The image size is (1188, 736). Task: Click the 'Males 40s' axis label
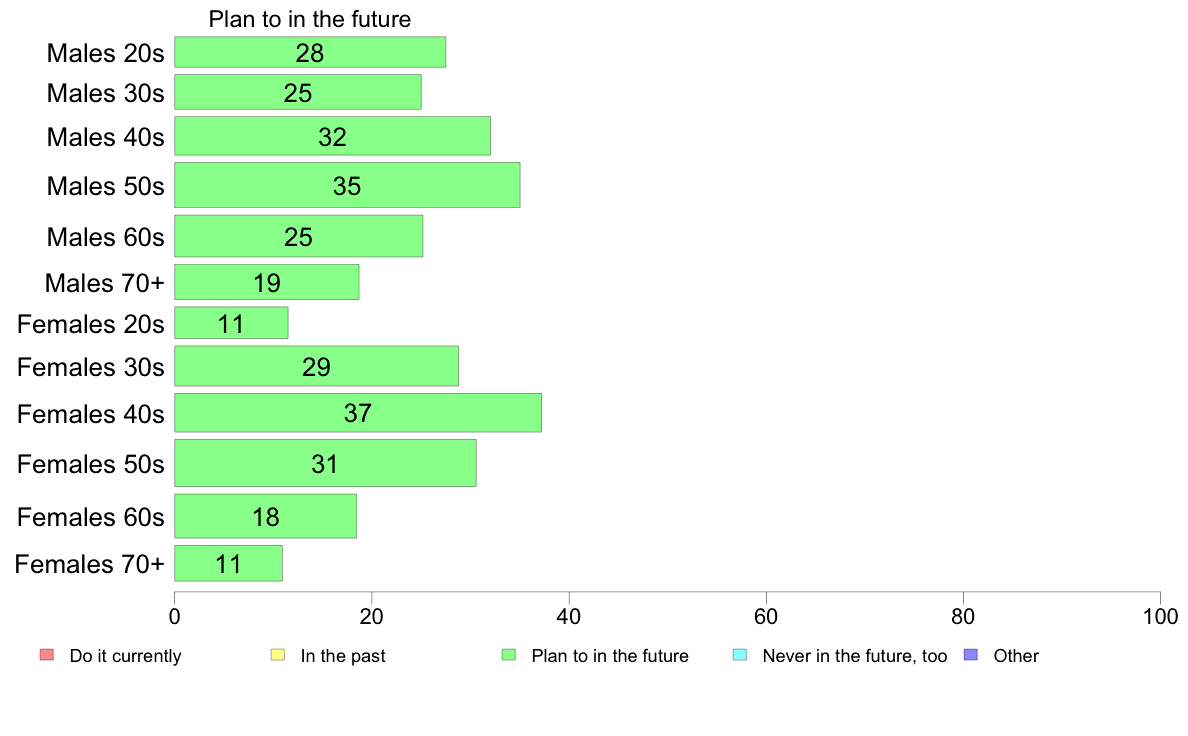105,137
